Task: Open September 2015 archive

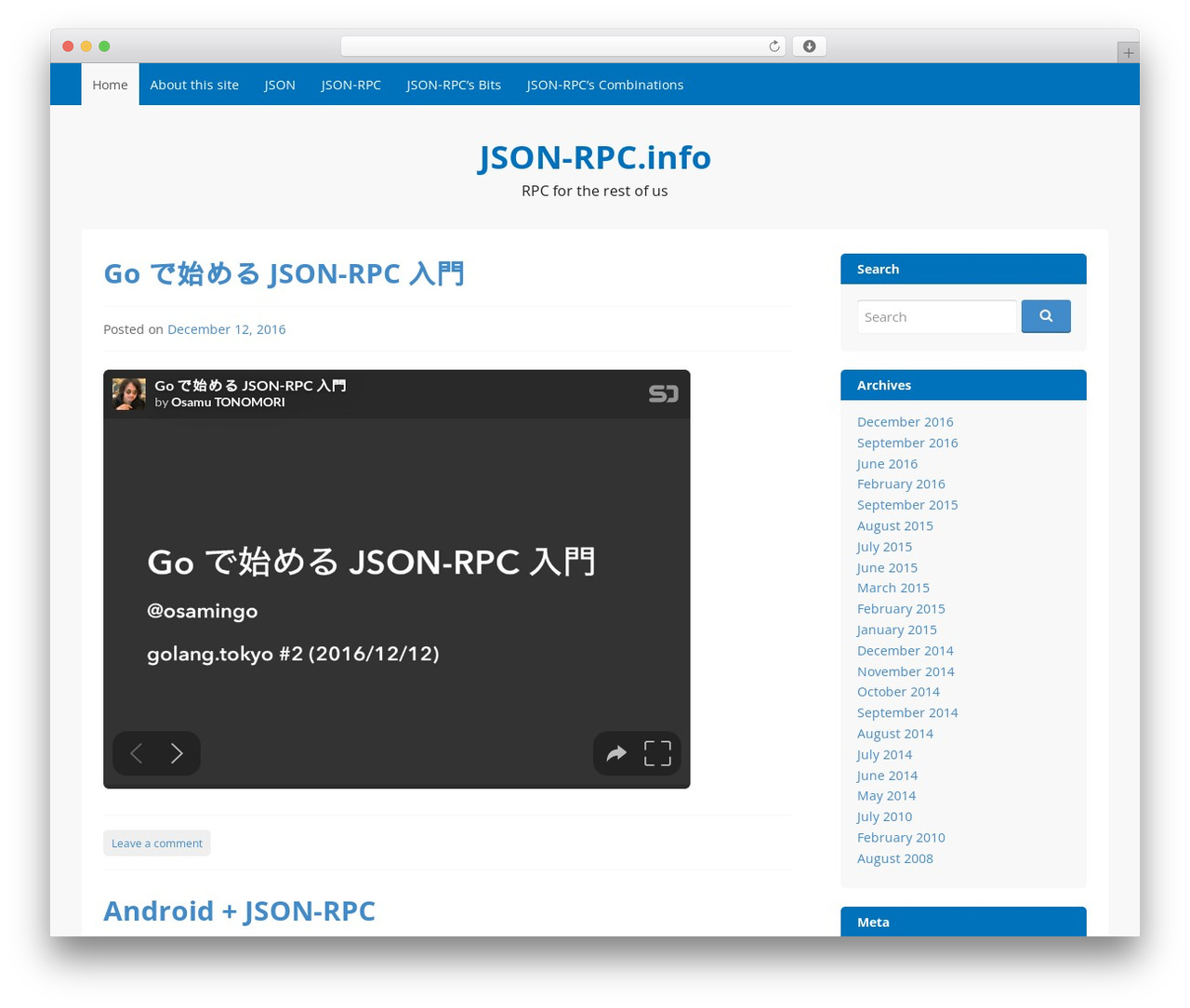Action: click(x=907, y=505)
